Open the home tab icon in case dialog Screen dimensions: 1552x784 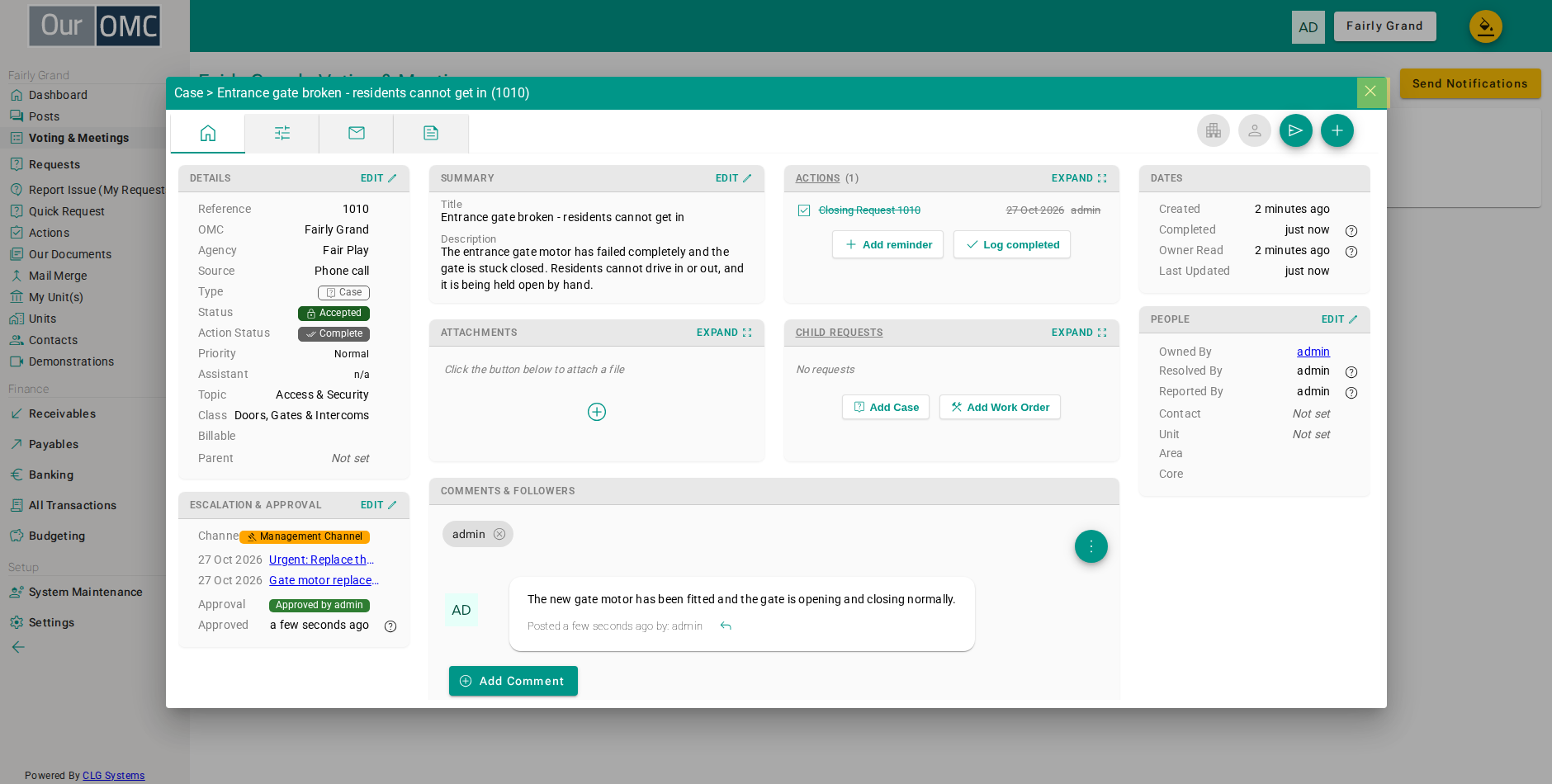coord(208,133)
